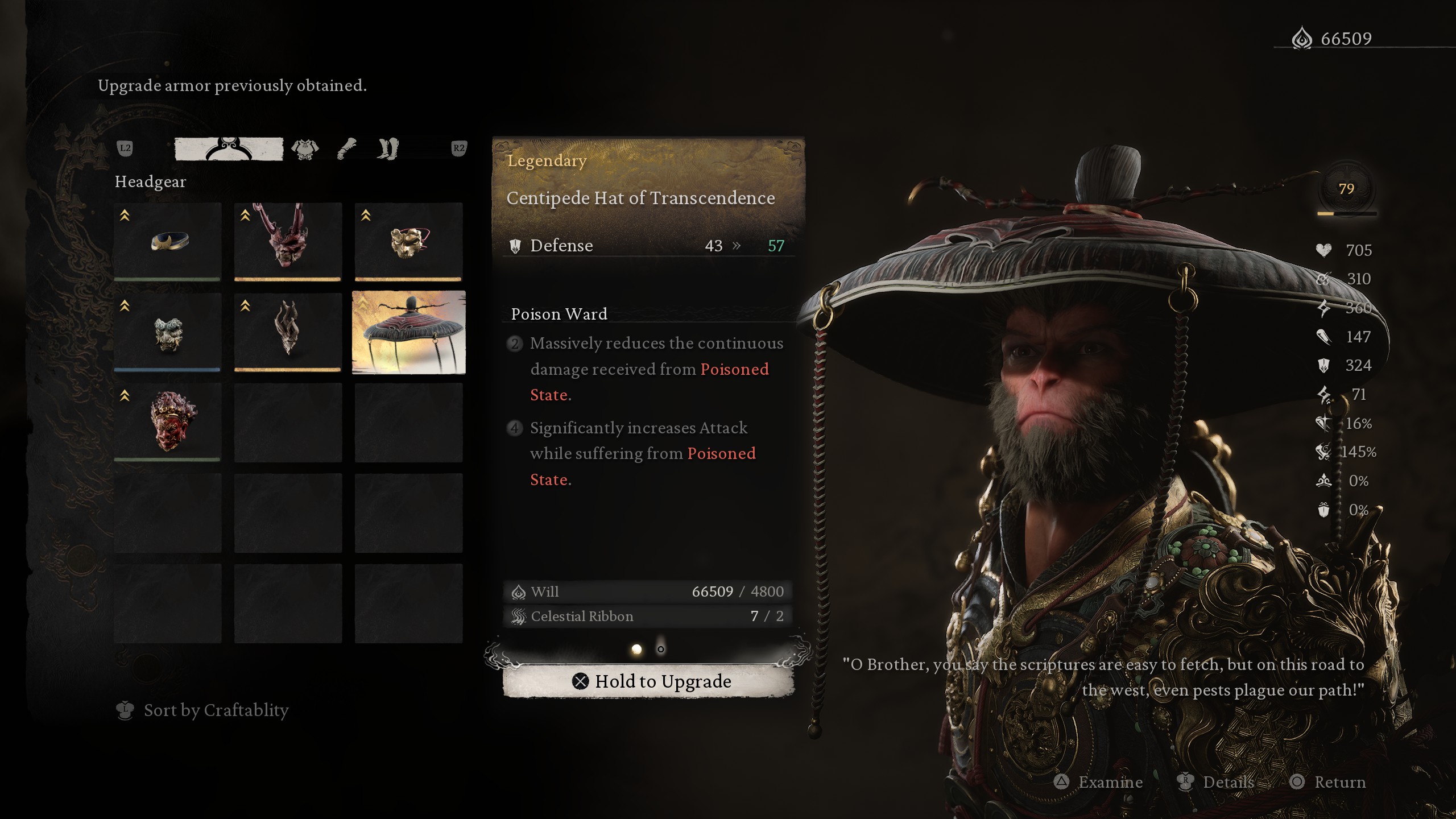
Task: Select the blue and gold headband item
Action: coord(167,242)
